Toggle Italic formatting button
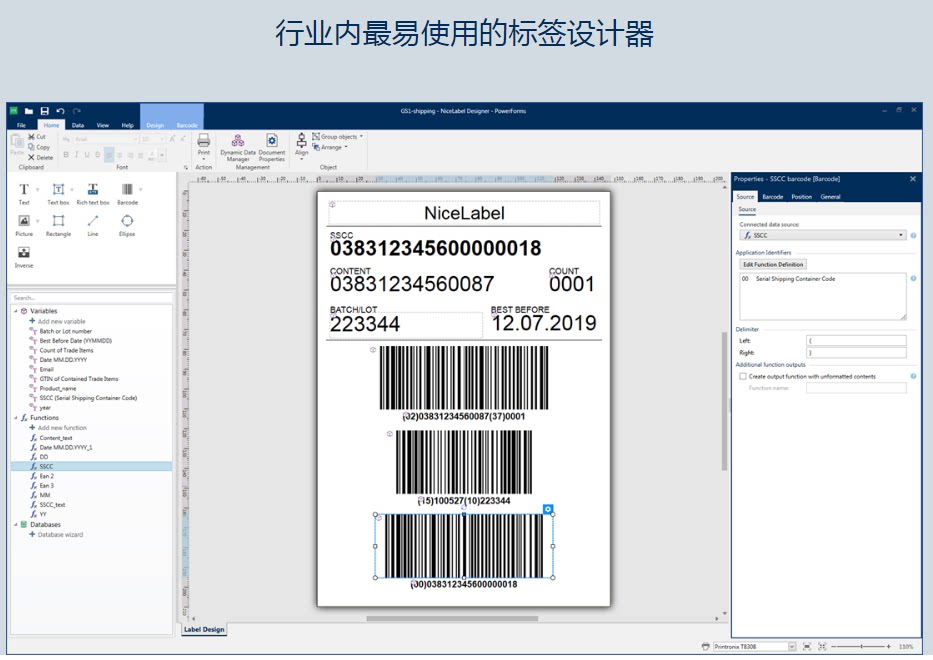The height and width of the screenshot is (660, 933). pos(77,155)
